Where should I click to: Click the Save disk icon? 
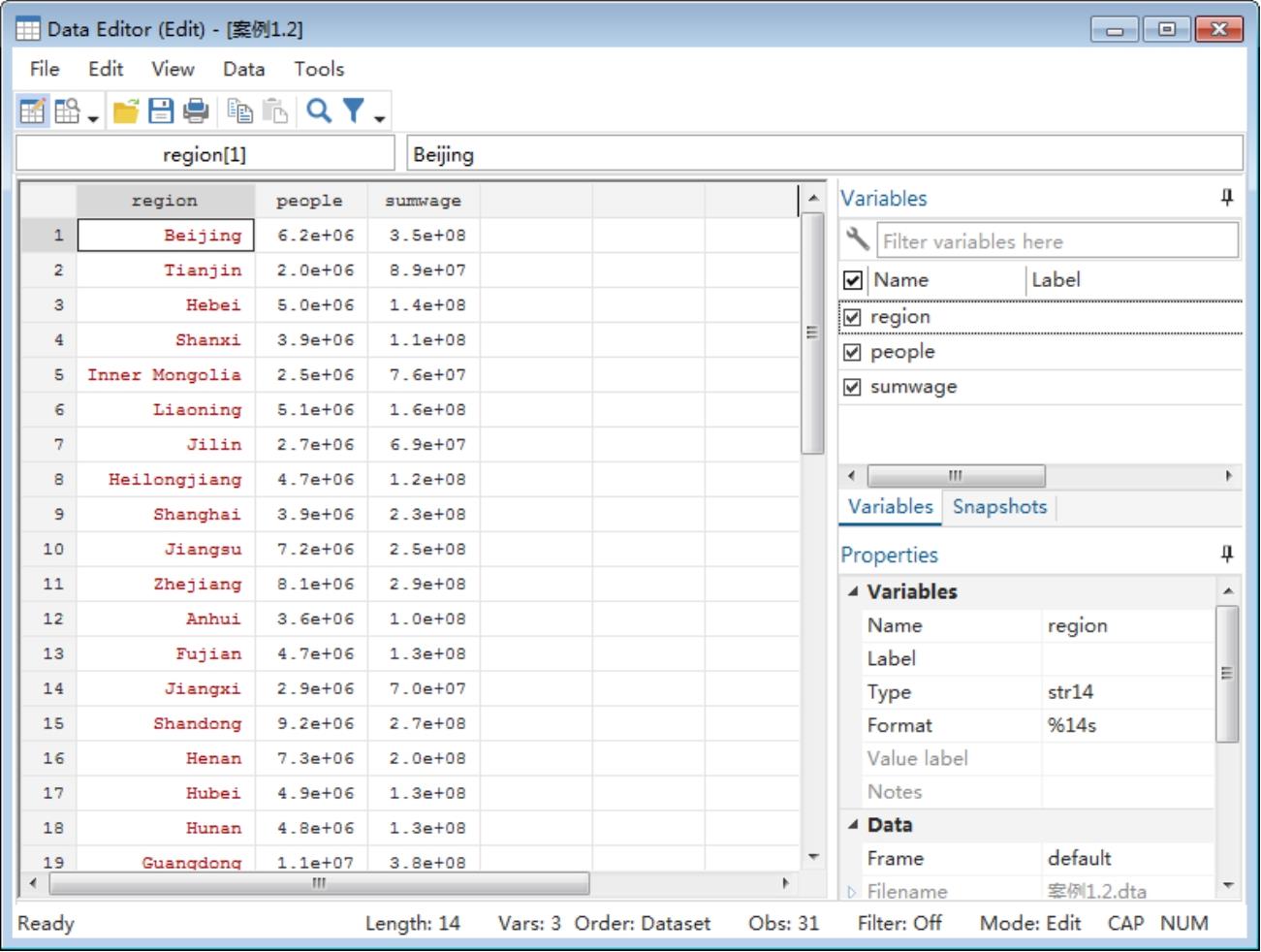coord(161,111)
